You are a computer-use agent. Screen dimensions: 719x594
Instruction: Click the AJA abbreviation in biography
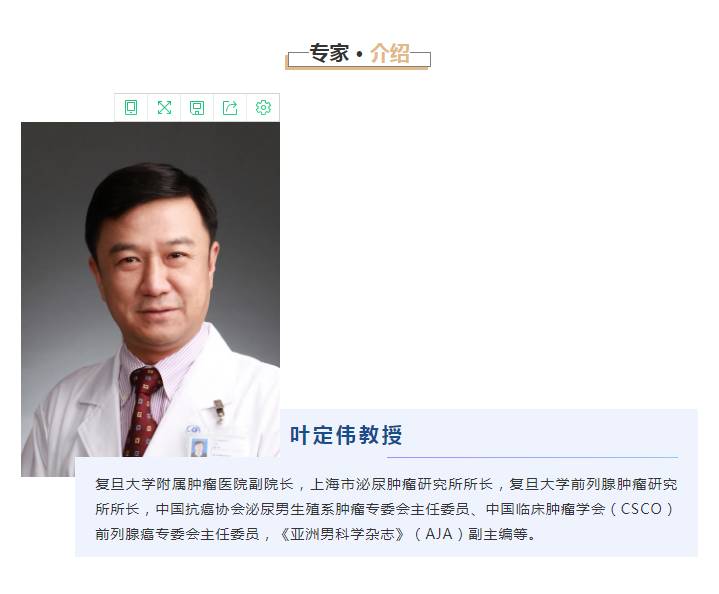click(439, 534)
